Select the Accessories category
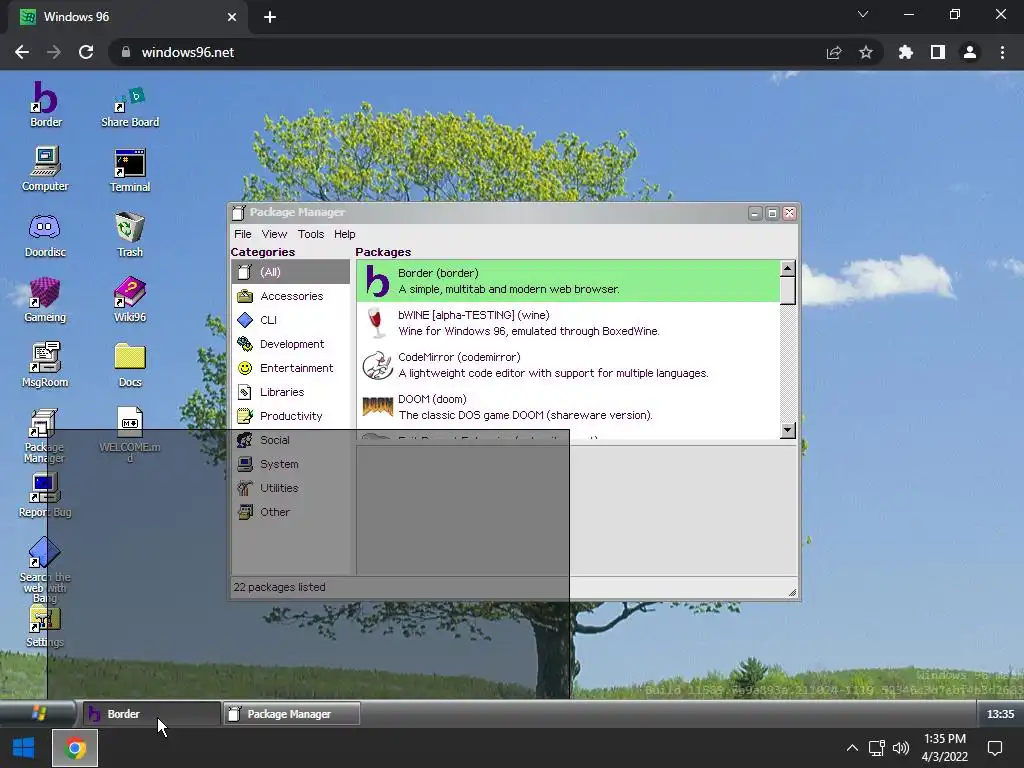 tap(291, 296)
